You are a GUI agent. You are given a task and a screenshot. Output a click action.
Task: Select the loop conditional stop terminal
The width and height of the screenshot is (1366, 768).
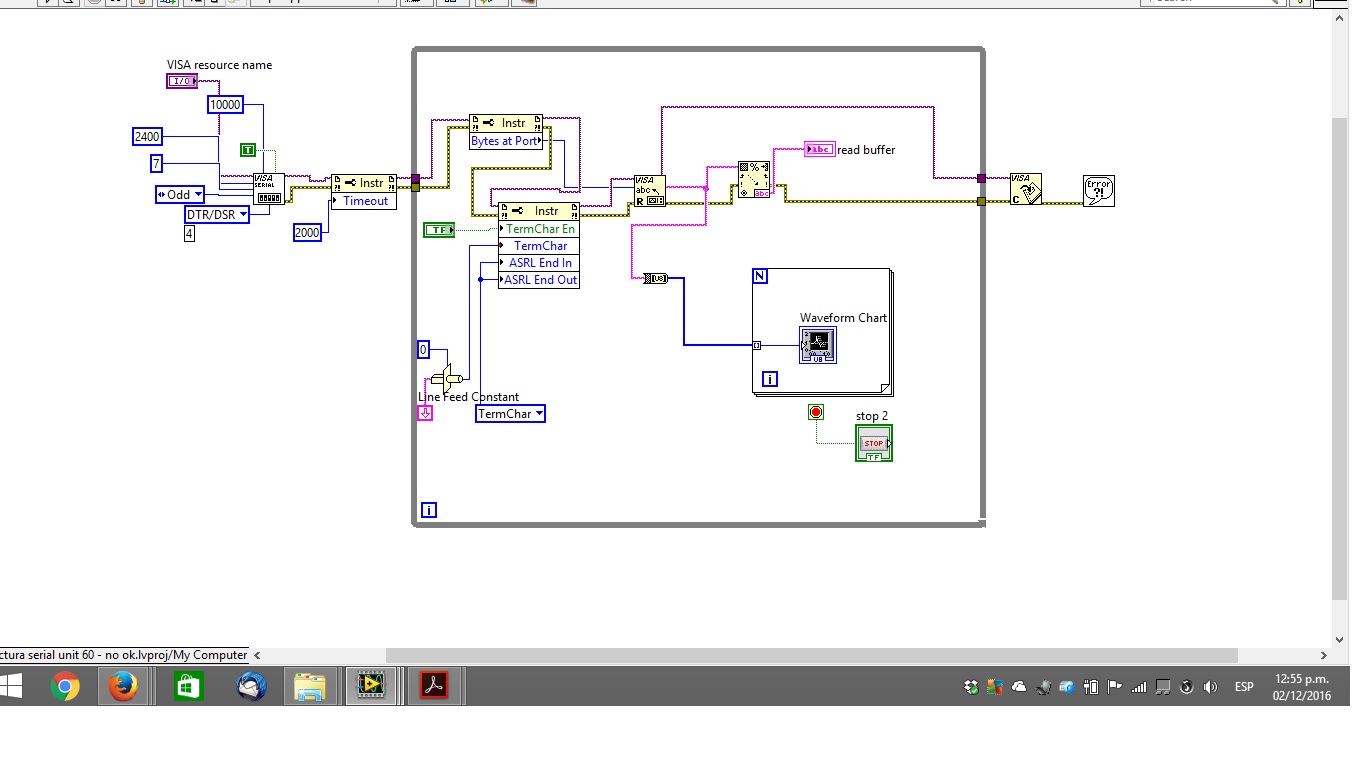click(816, 412)
